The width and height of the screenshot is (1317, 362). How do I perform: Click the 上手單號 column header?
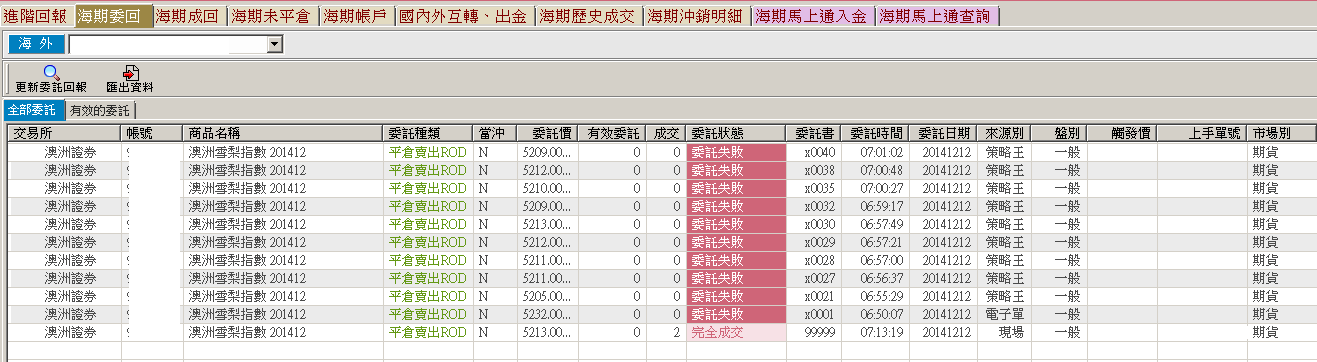[x=1202, y=133]
